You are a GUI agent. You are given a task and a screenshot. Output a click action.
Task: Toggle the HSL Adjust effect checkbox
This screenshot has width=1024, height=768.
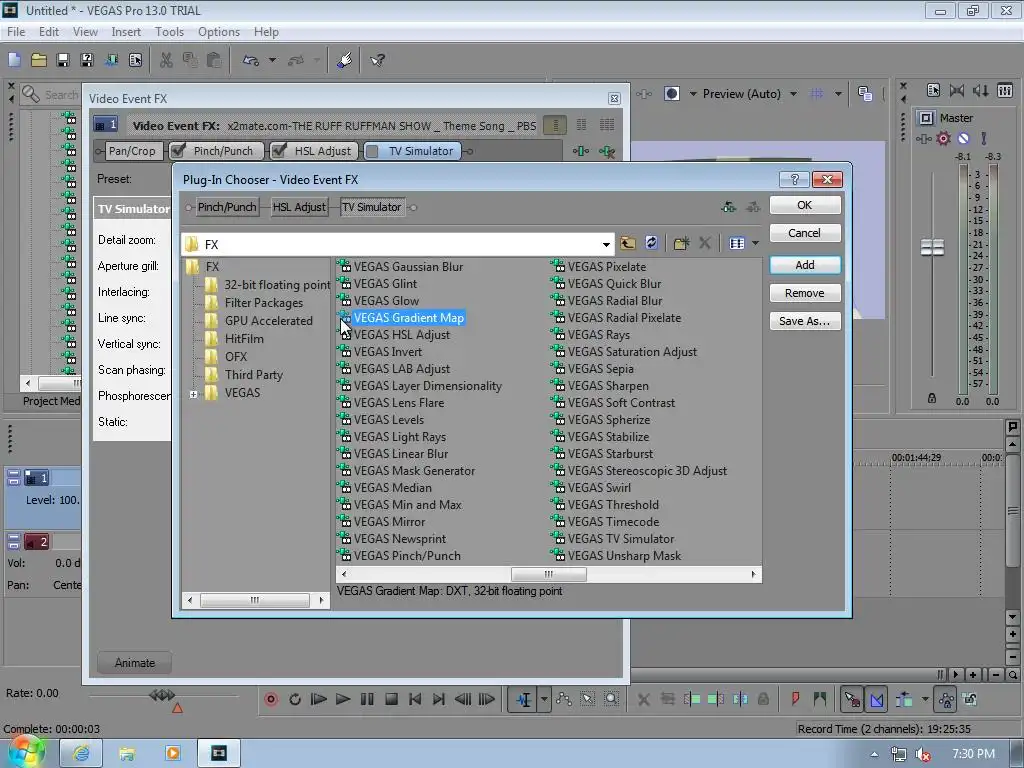point(278,151)
